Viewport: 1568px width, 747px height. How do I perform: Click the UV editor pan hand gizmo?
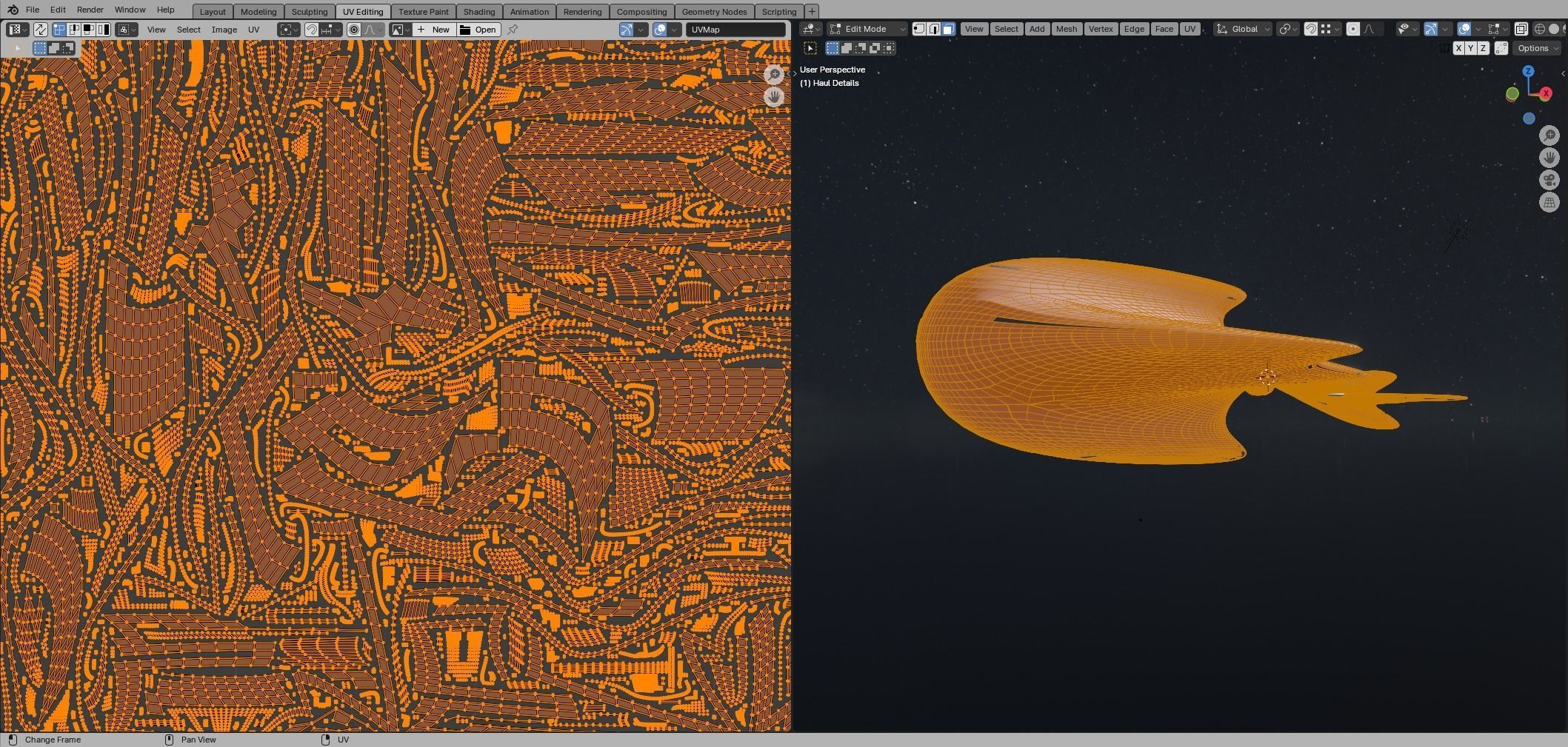click(774, 97)
